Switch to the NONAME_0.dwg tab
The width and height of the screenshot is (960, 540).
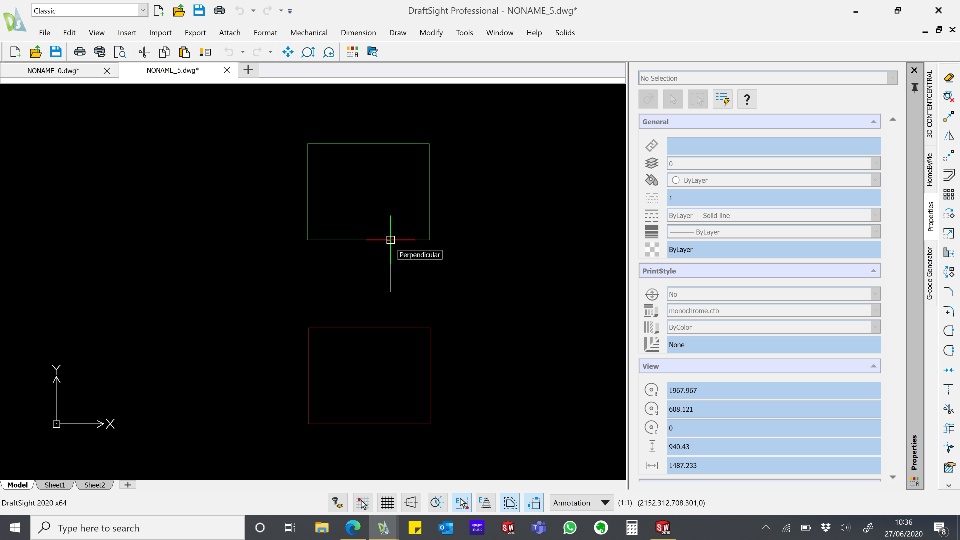53,70
